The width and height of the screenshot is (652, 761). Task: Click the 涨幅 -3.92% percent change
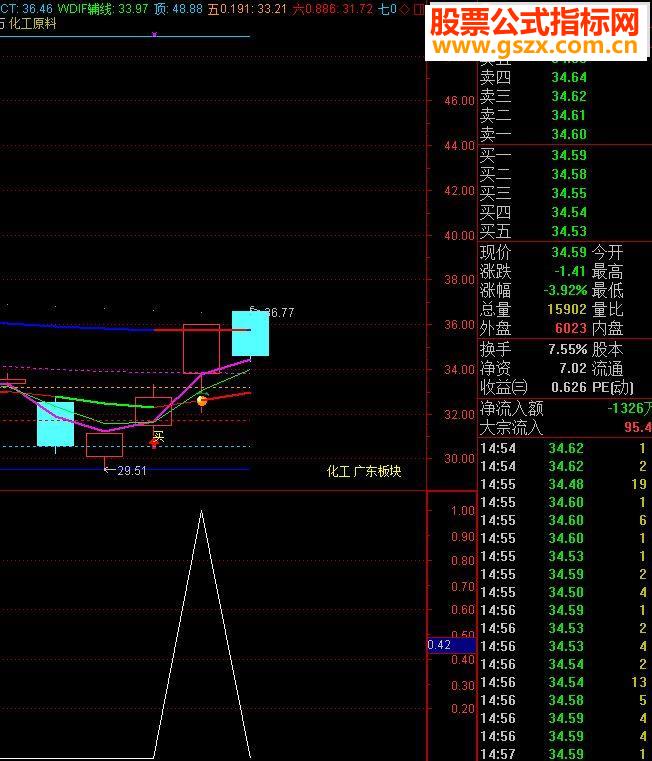566,291
